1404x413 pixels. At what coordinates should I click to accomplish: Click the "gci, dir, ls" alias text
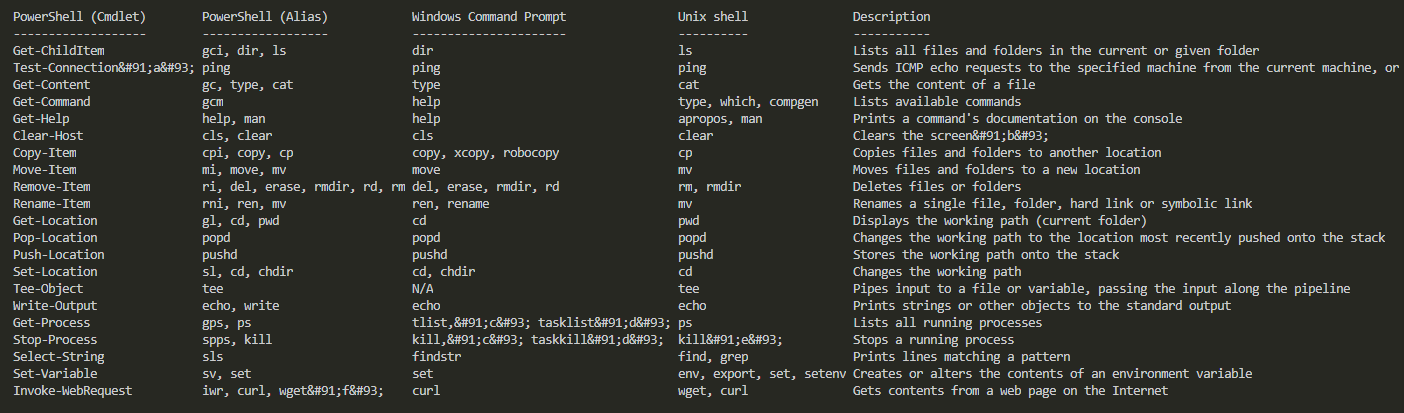coord(244,50)
